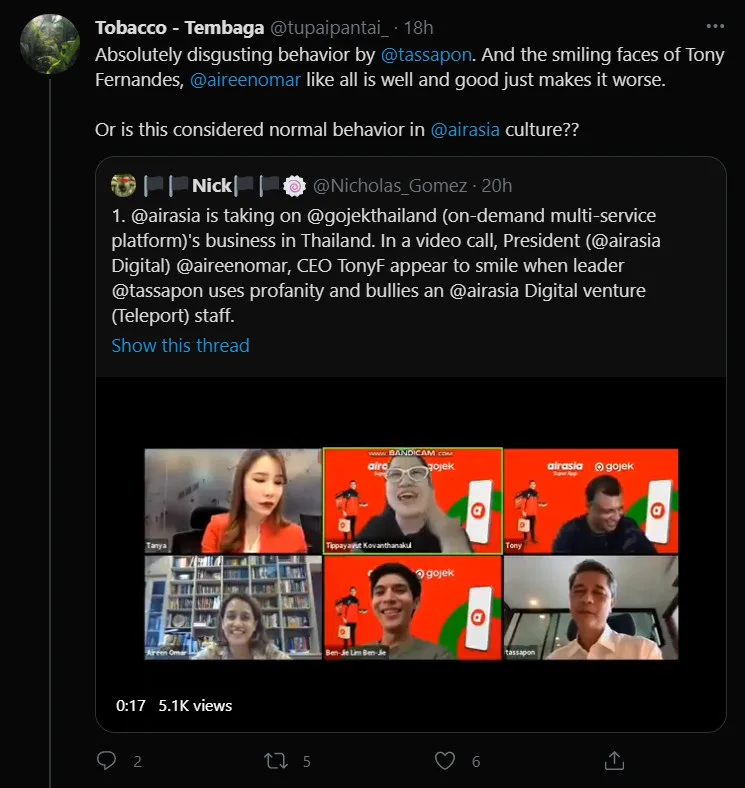Click the 5.1K views video counter

point(195,705)
